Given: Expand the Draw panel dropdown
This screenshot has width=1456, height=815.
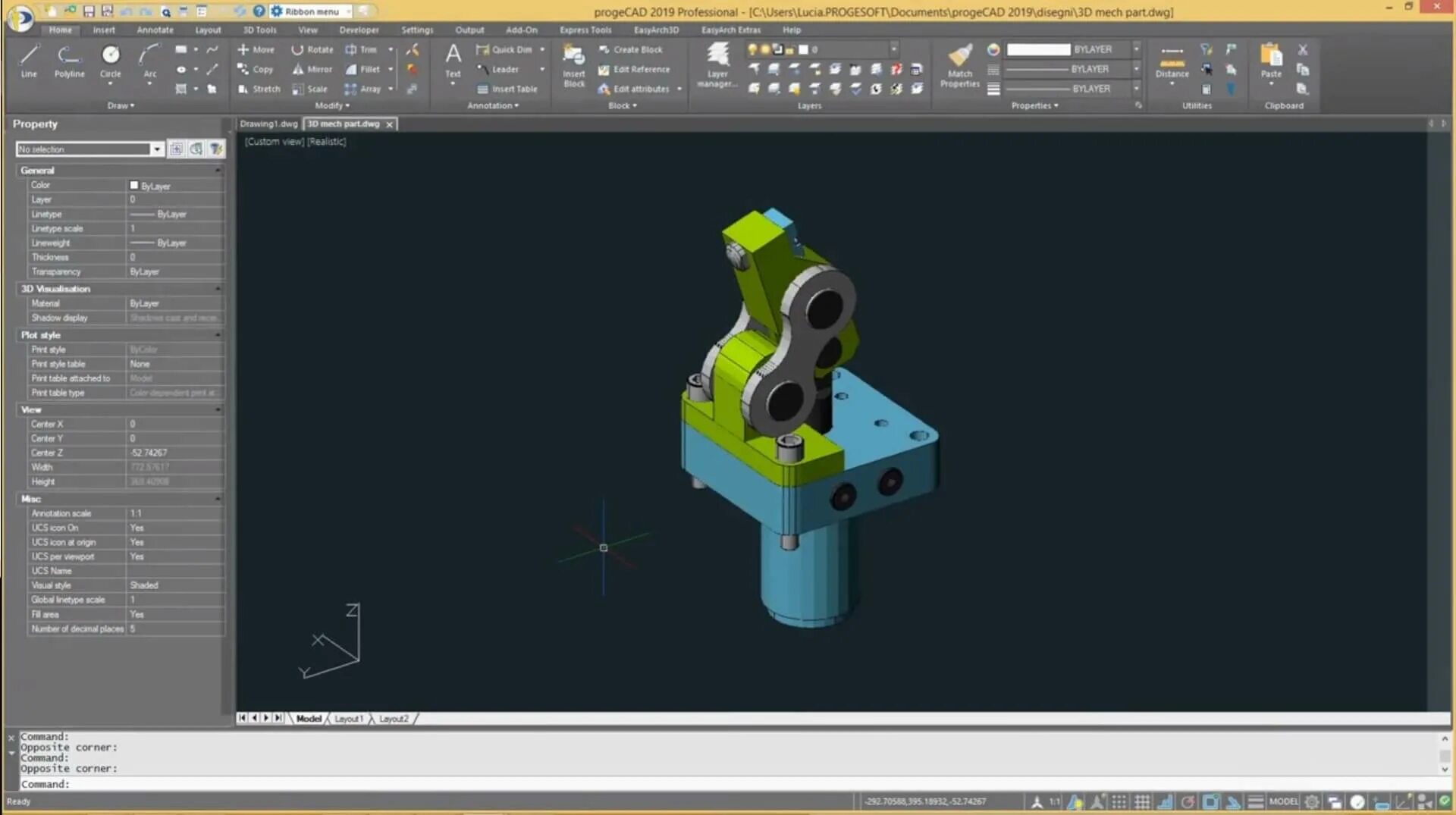Looking at the screenshot, I should [x=121, y=105].
